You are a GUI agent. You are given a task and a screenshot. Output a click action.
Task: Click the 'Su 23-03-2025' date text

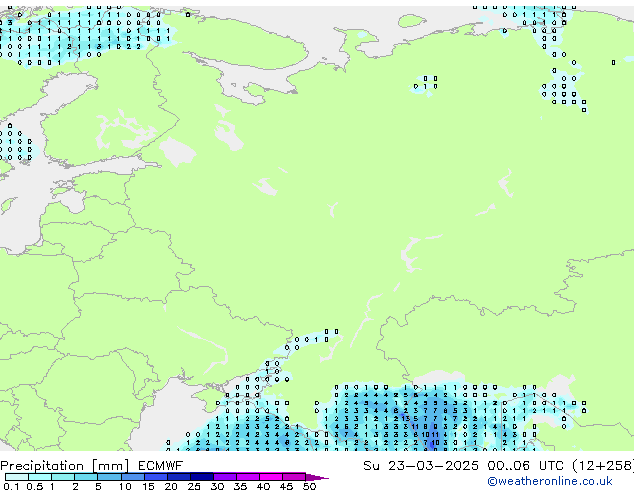[x=421, y=466]
